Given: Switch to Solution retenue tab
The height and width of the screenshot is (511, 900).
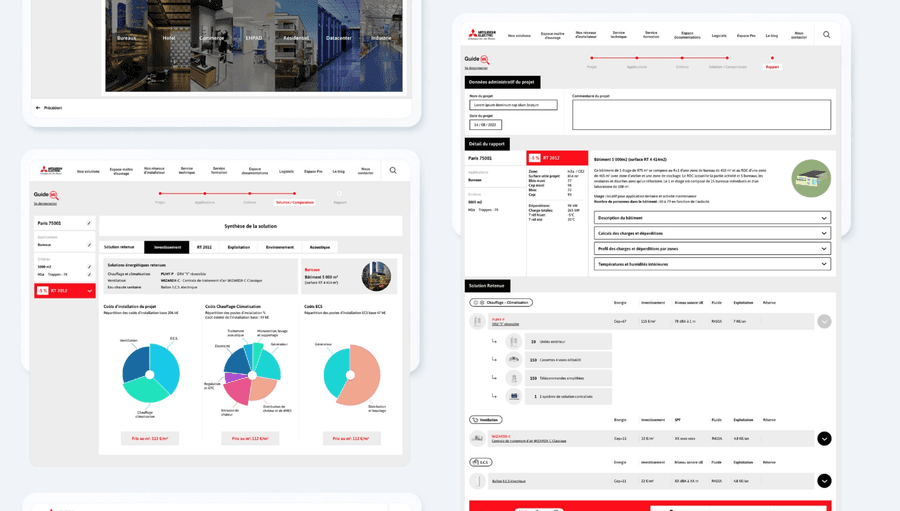Looking at the screenshot, I should coord(119,247).
